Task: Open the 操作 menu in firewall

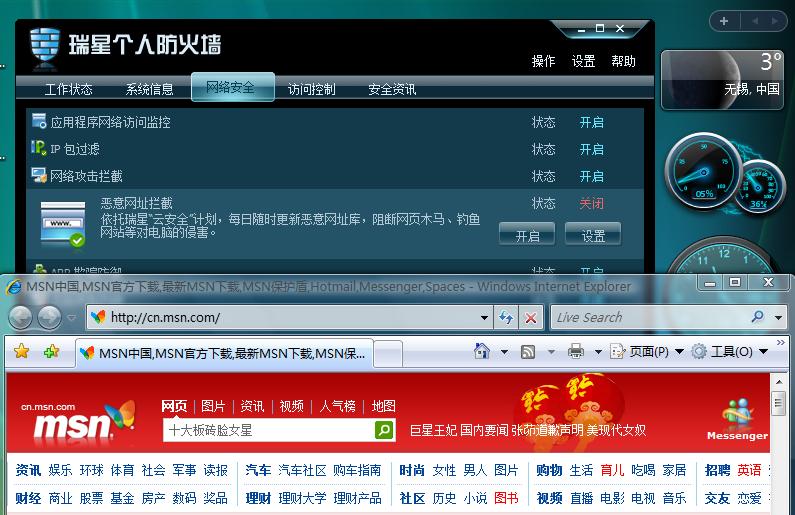Action: point(543,61)
